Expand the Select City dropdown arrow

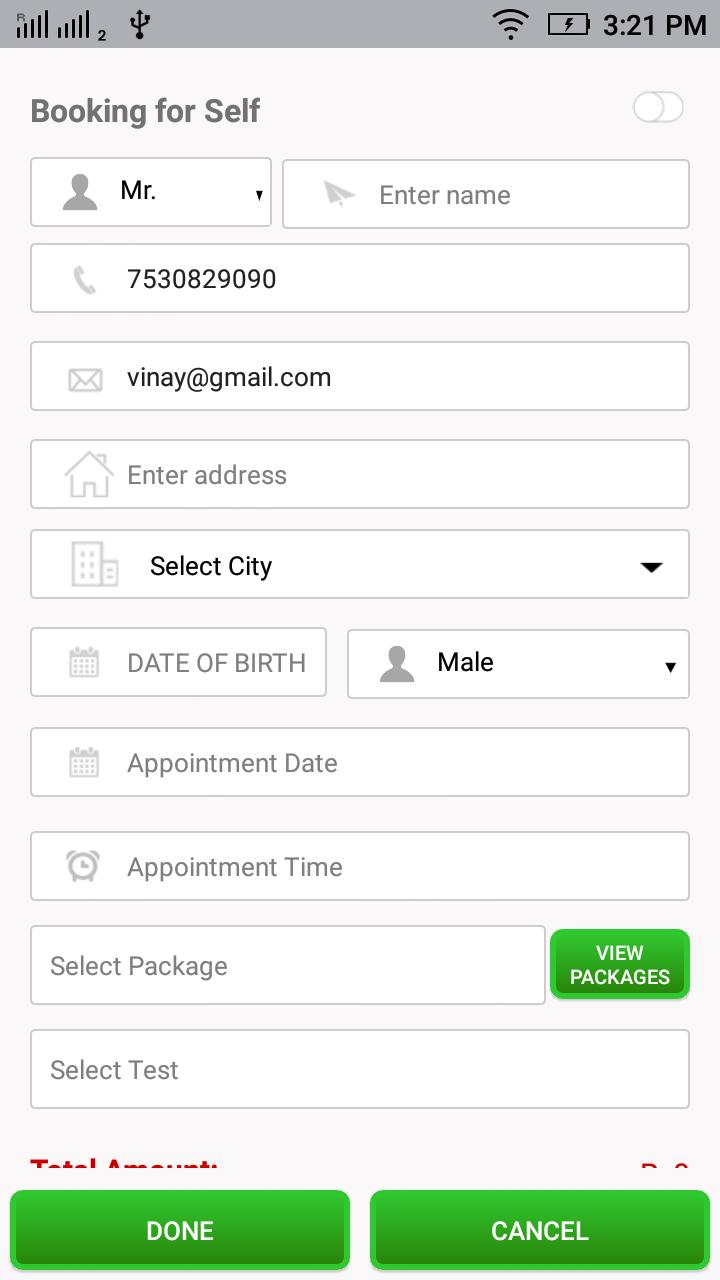pyautogui.click(x=651, y=566)
